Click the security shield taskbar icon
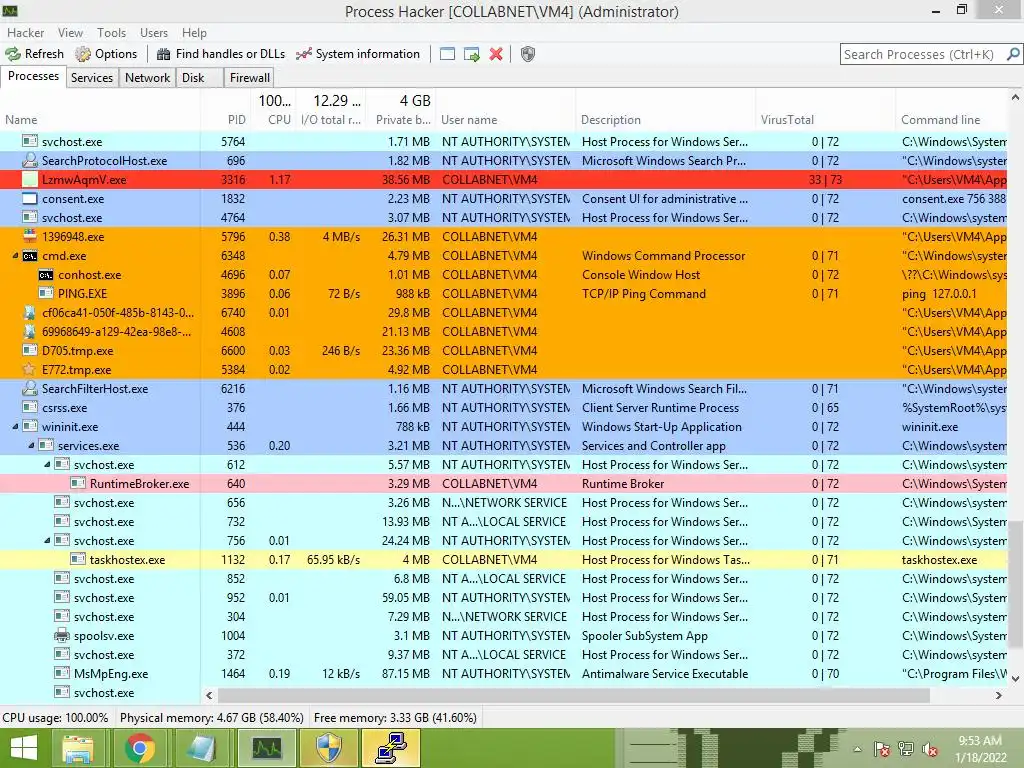The width and height of the screenshot is (1024, 768). [x=328, y=748]
